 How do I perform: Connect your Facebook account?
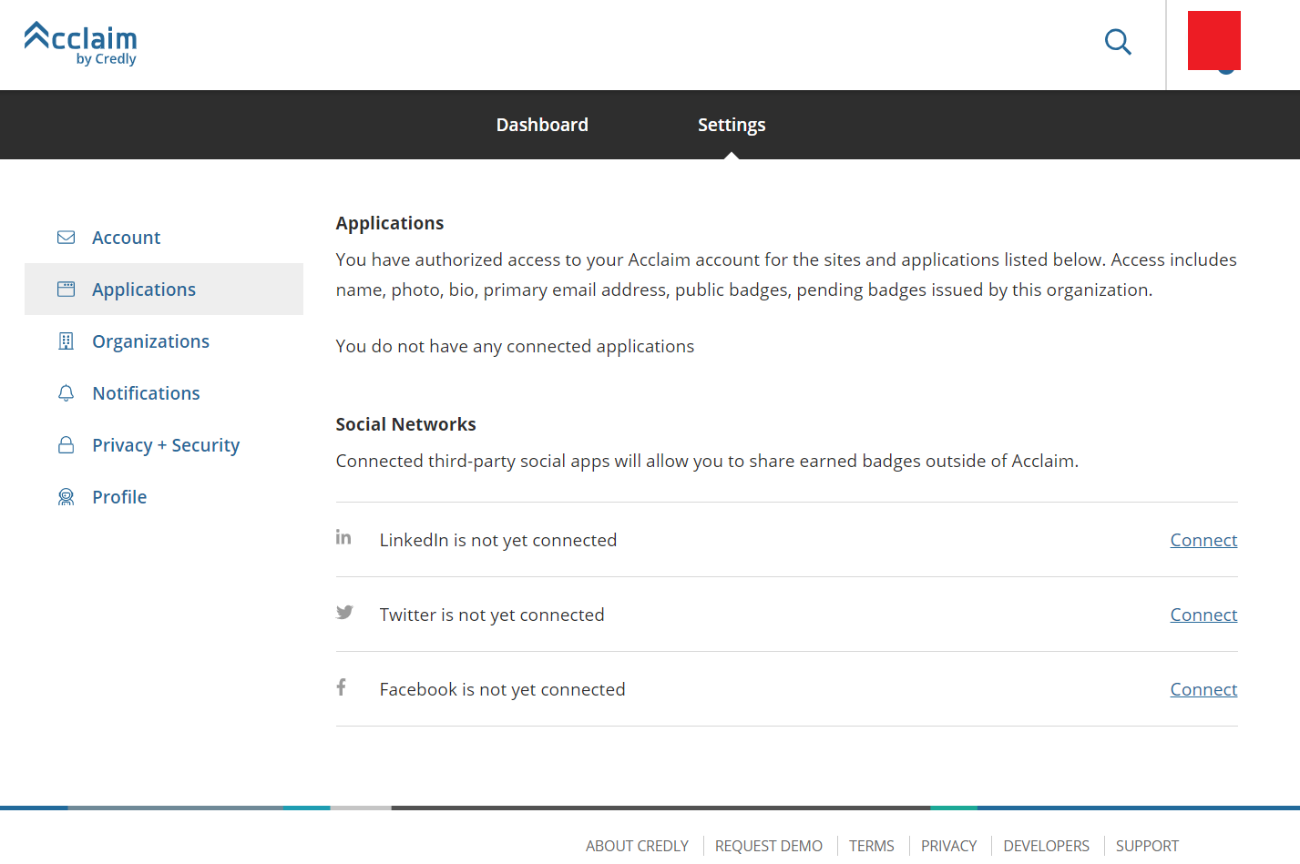1203,690
